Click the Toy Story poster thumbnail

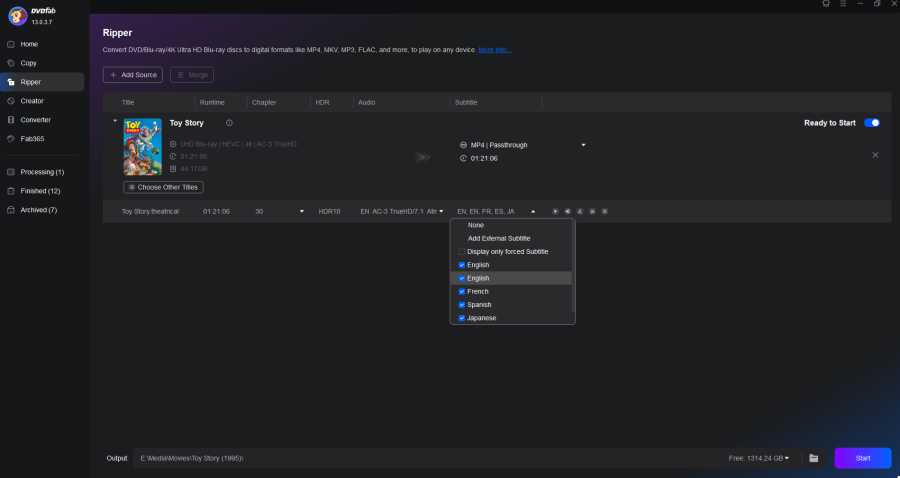point(142,147)
